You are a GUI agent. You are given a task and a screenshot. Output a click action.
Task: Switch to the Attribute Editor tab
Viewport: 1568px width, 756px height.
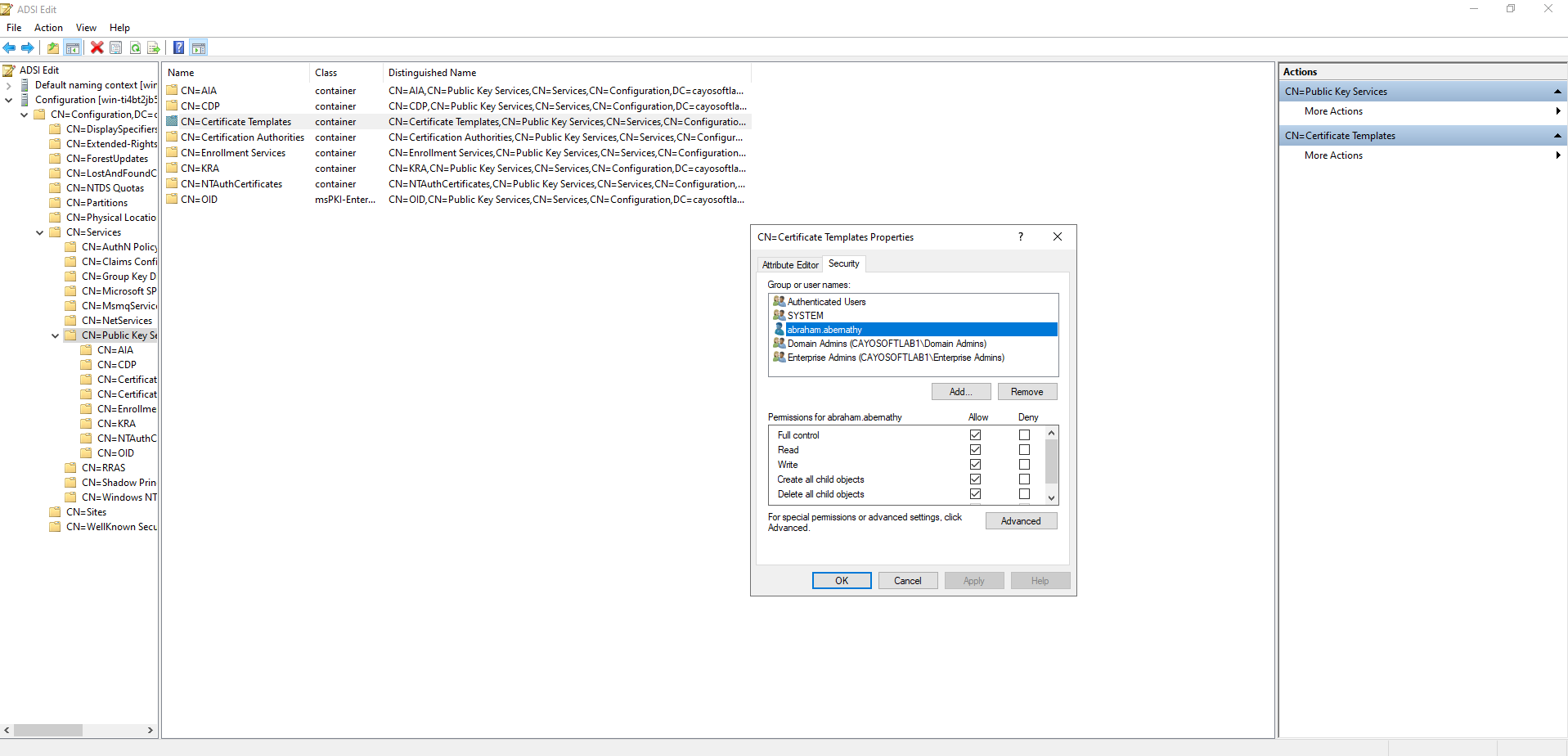pos(790,265)
